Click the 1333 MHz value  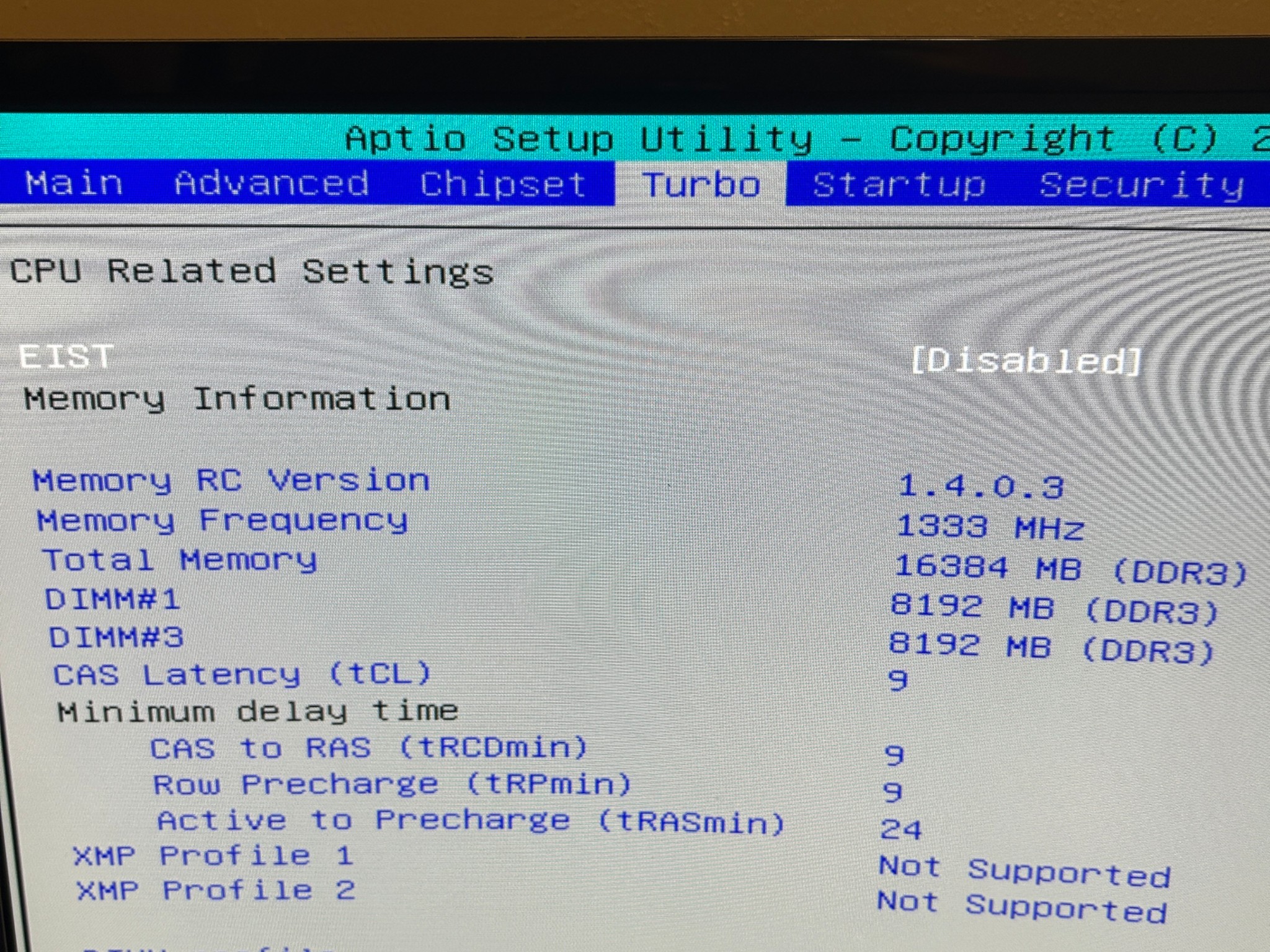990,527
